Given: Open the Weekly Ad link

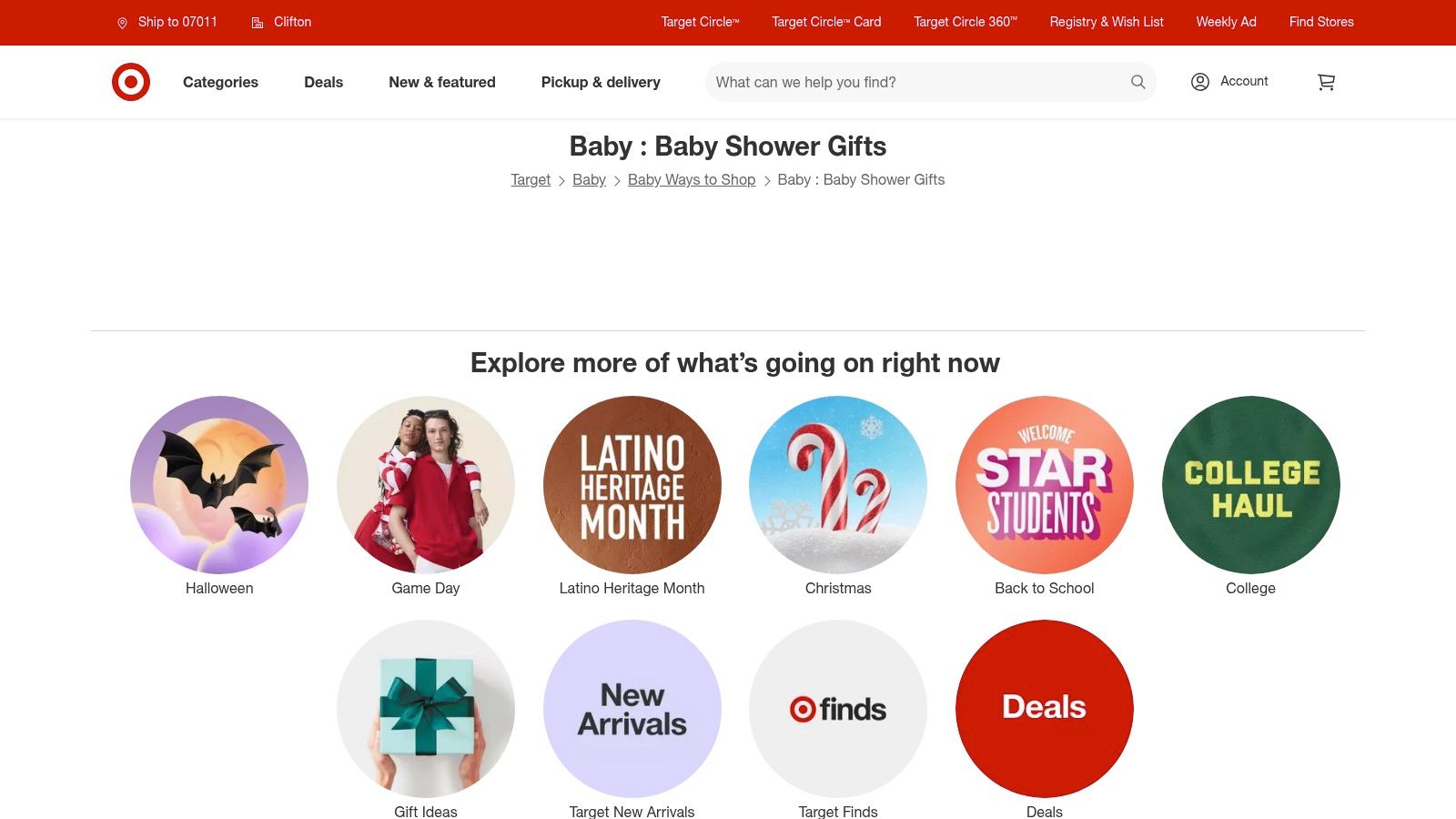Looking at the screenshot, I should pyautogui.click(x=1226, y=22).
